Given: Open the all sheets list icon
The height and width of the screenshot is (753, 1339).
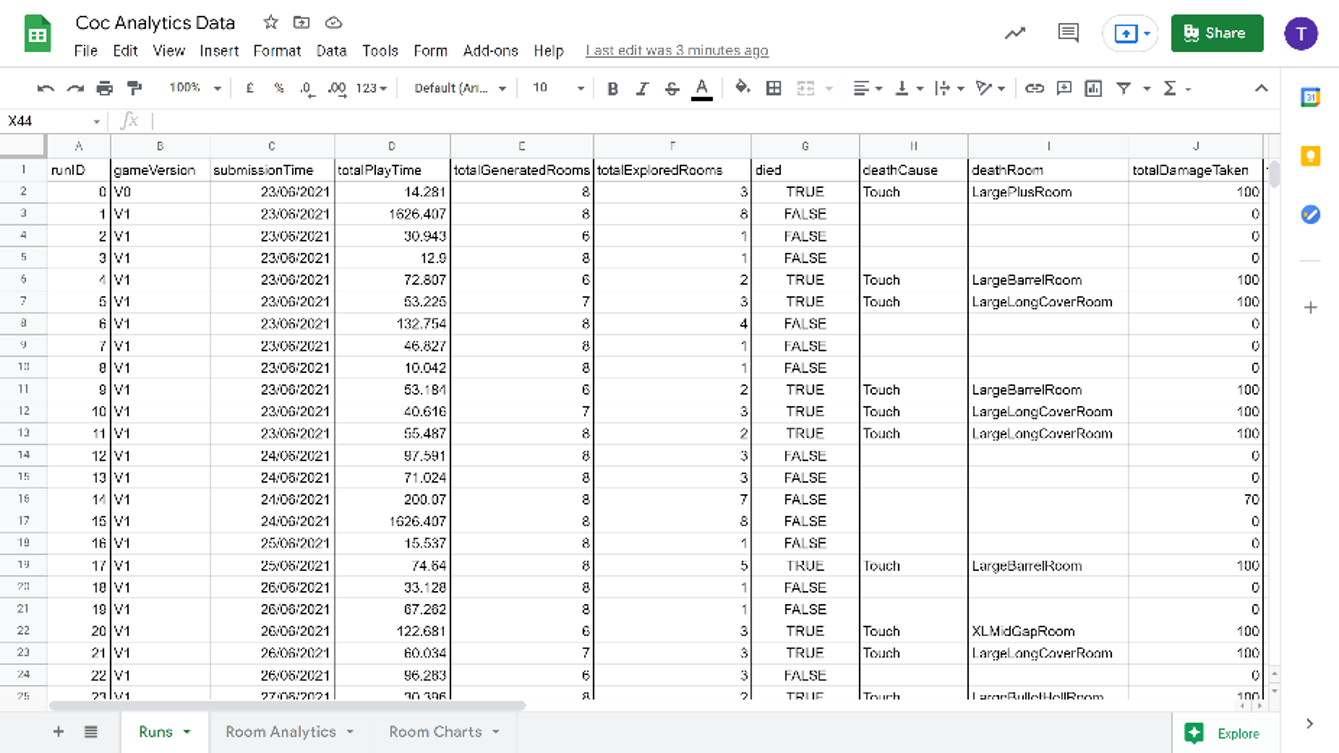Looking at the screenshot, I should coord(91,732).
